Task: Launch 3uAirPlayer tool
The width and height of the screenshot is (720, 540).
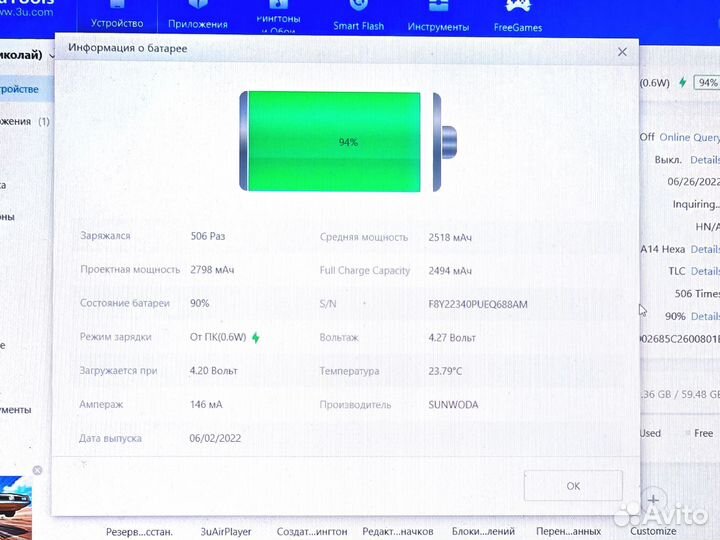Action: 226,532
